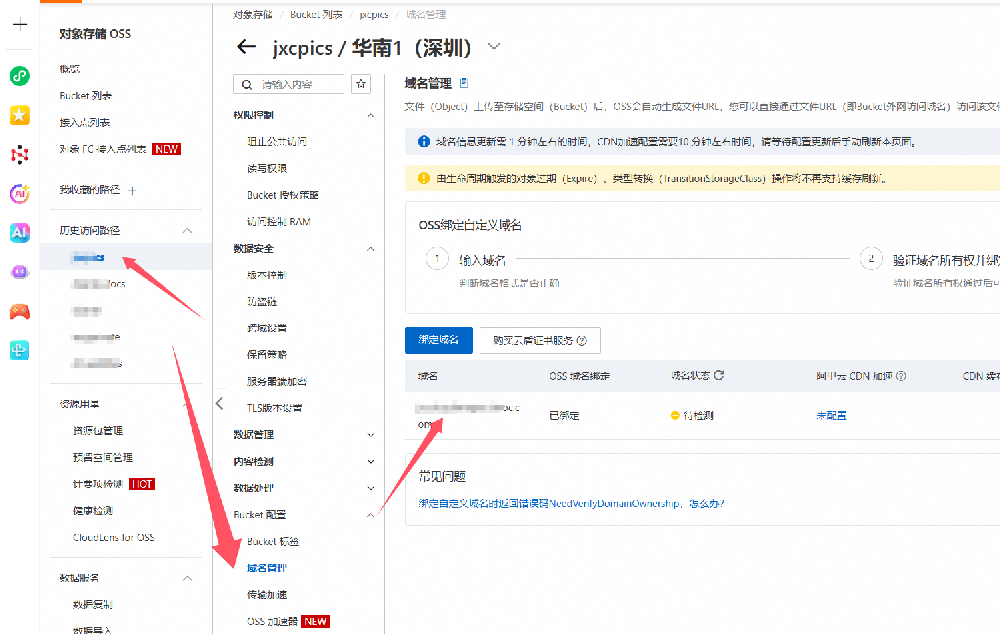
Task: Collapse the 历史访问路径 section
Action: tap(188, 230)
